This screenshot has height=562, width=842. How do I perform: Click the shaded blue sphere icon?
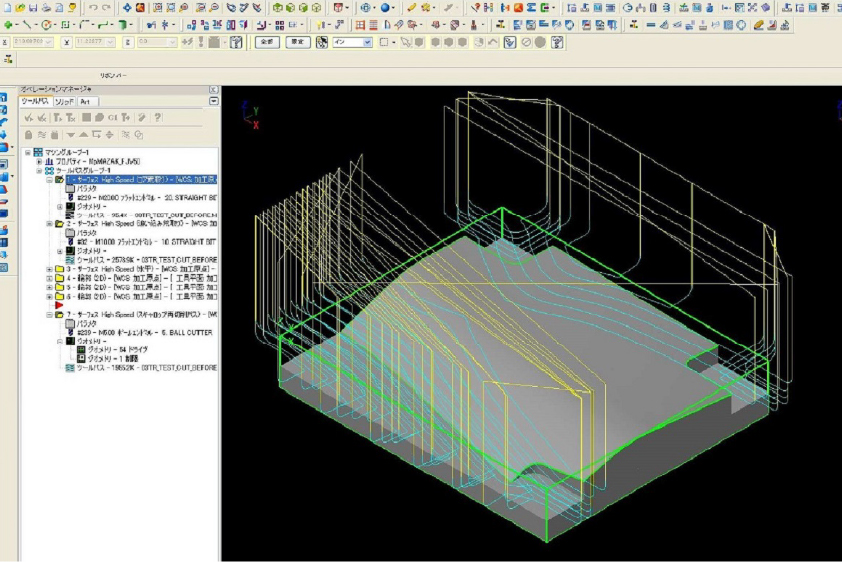(385, 7)
